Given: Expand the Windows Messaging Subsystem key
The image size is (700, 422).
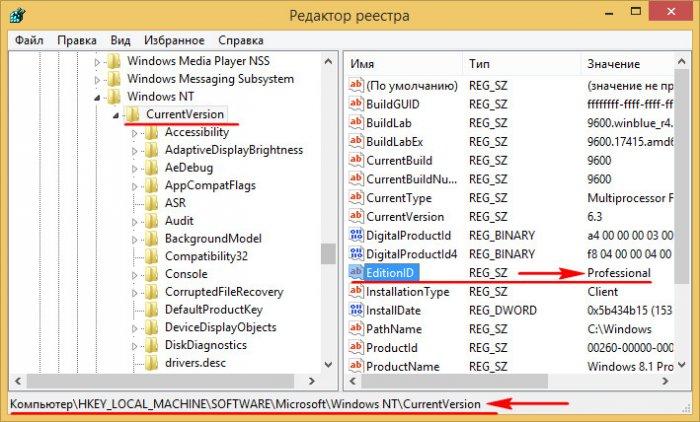Looking at the screenshot, I should click(97, 80).
